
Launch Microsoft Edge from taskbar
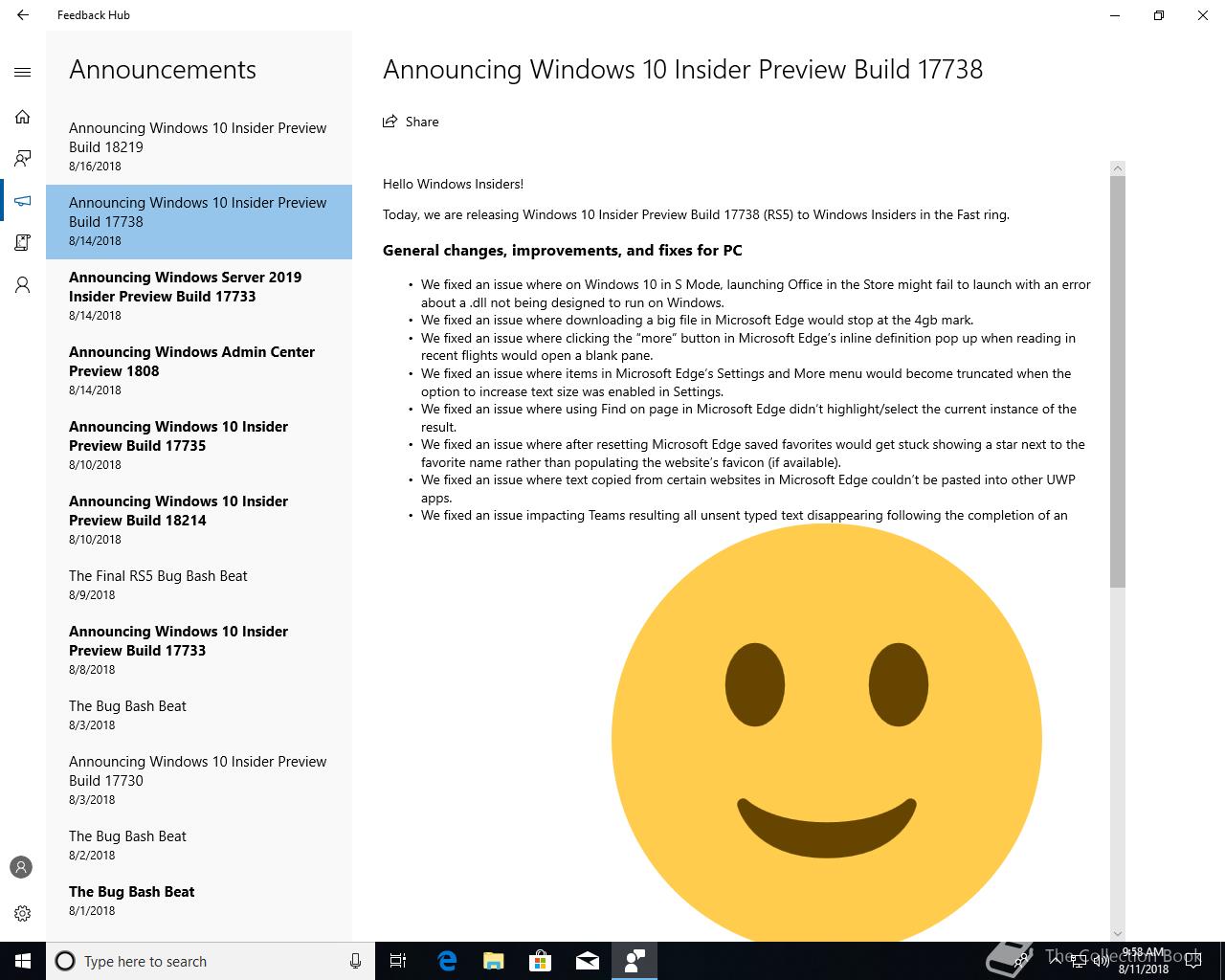pos(447,961)
